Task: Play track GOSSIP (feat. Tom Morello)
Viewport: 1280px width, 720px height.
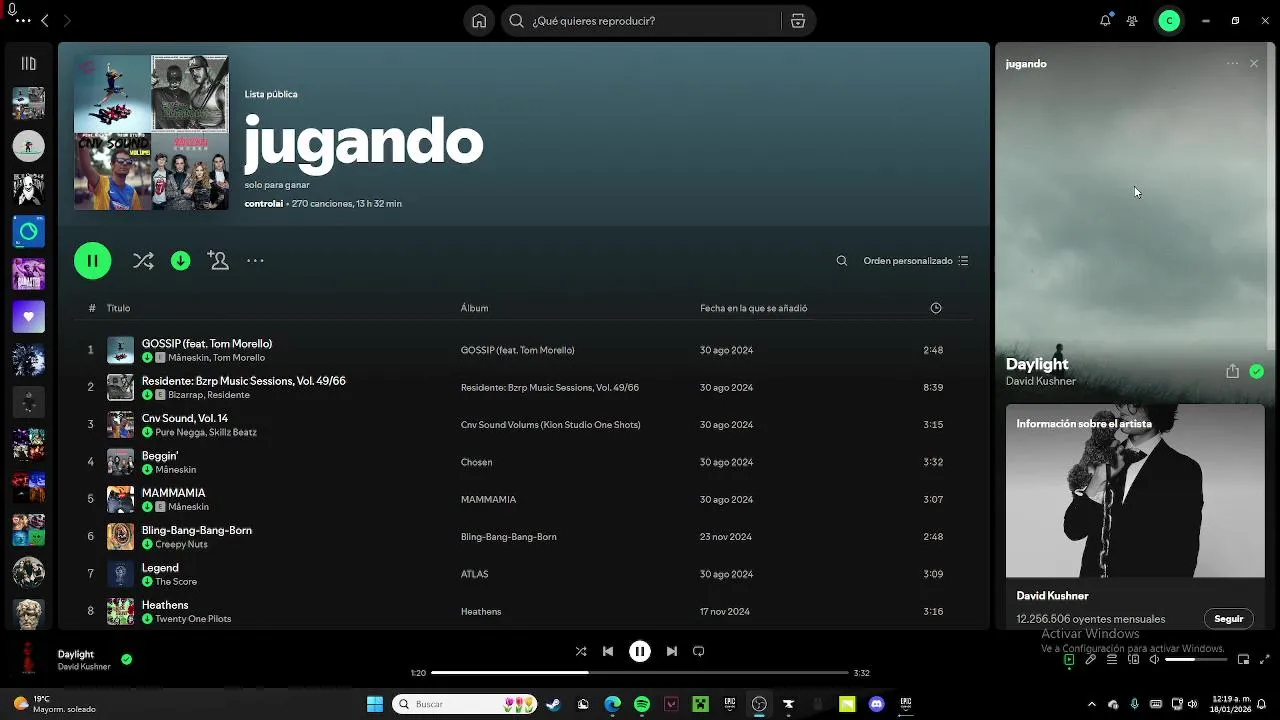Action: (x=207, y=344)
